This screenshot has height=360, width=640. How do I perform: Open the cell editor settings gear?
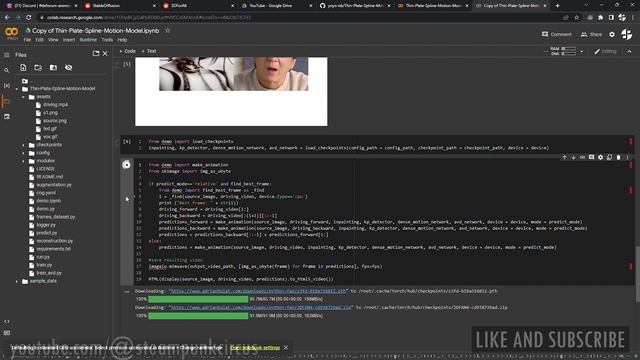600,158
